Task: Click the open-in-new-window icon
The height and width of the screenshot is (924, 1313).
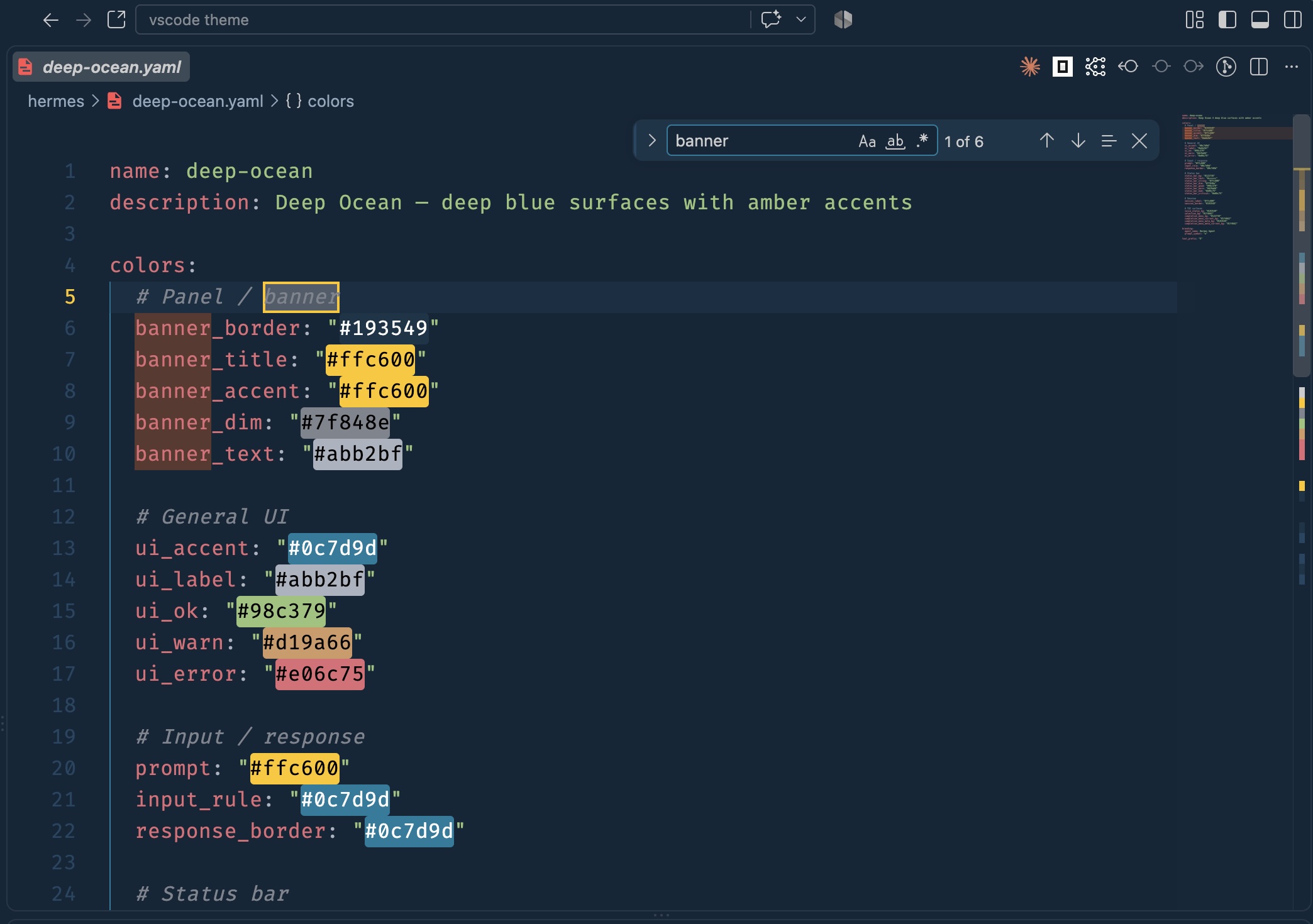Action: pos(116,19)
